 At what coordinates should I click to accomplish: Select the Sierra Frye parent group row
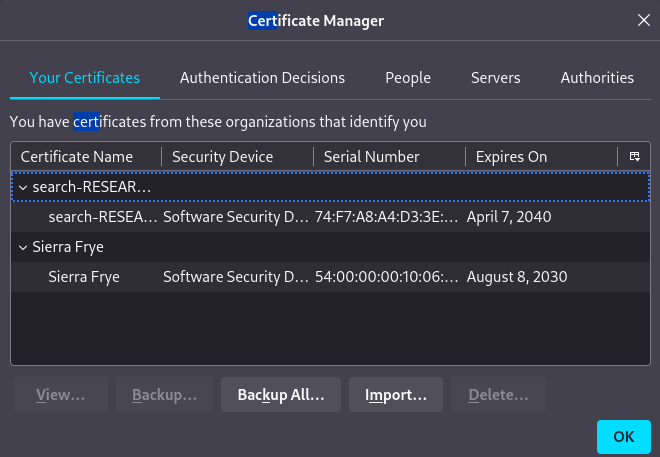(68, 247)
